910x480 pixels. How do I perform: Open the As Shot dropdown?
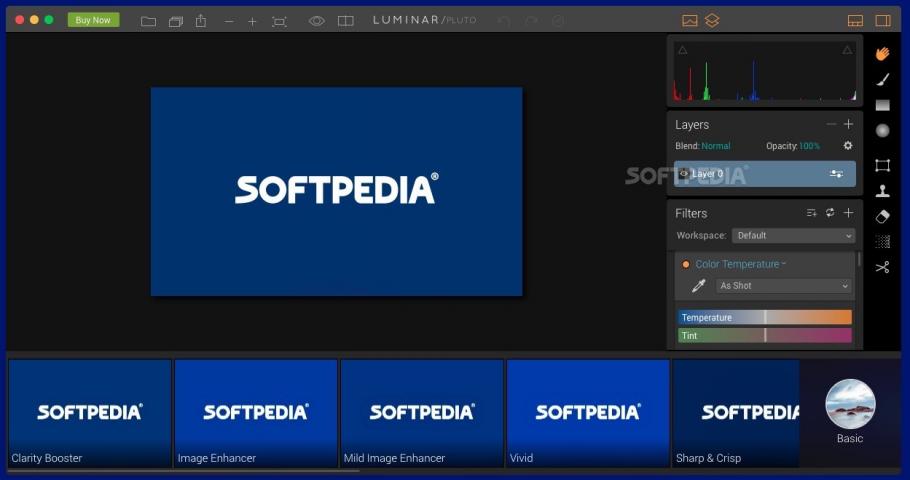coord(784,286)
